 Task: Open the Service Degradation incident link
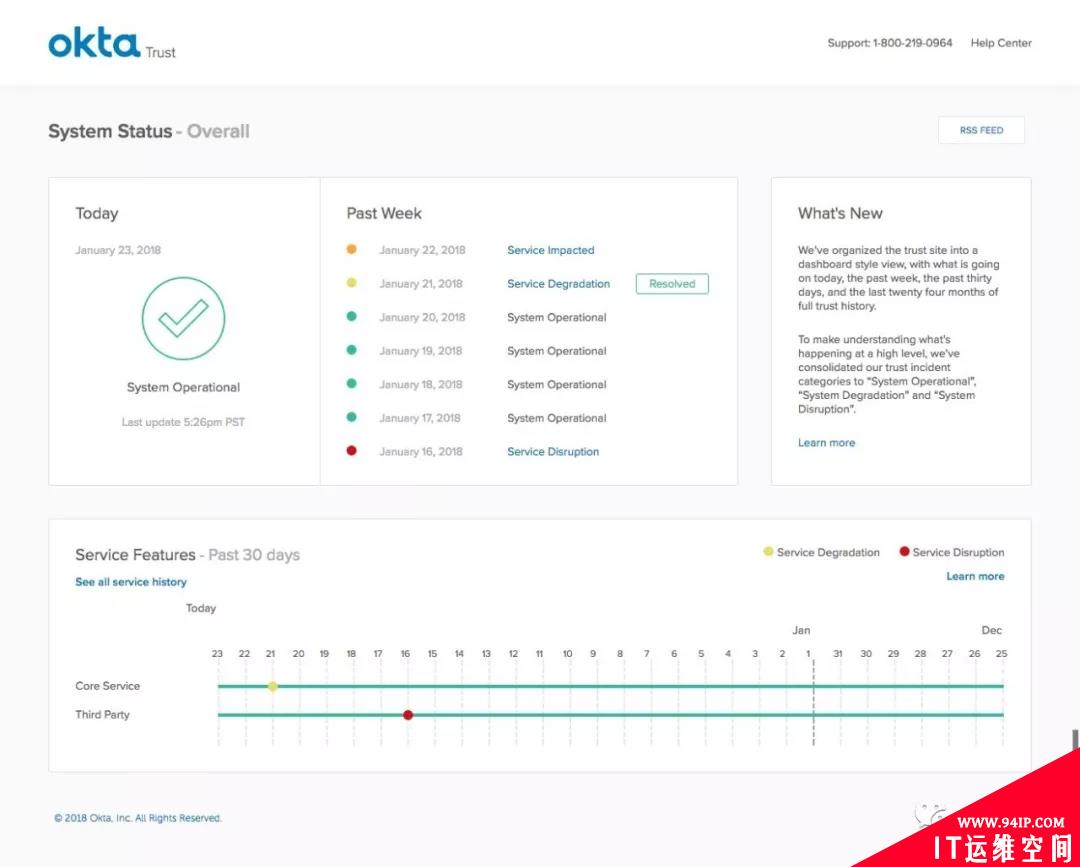click(x=558, y=284)
